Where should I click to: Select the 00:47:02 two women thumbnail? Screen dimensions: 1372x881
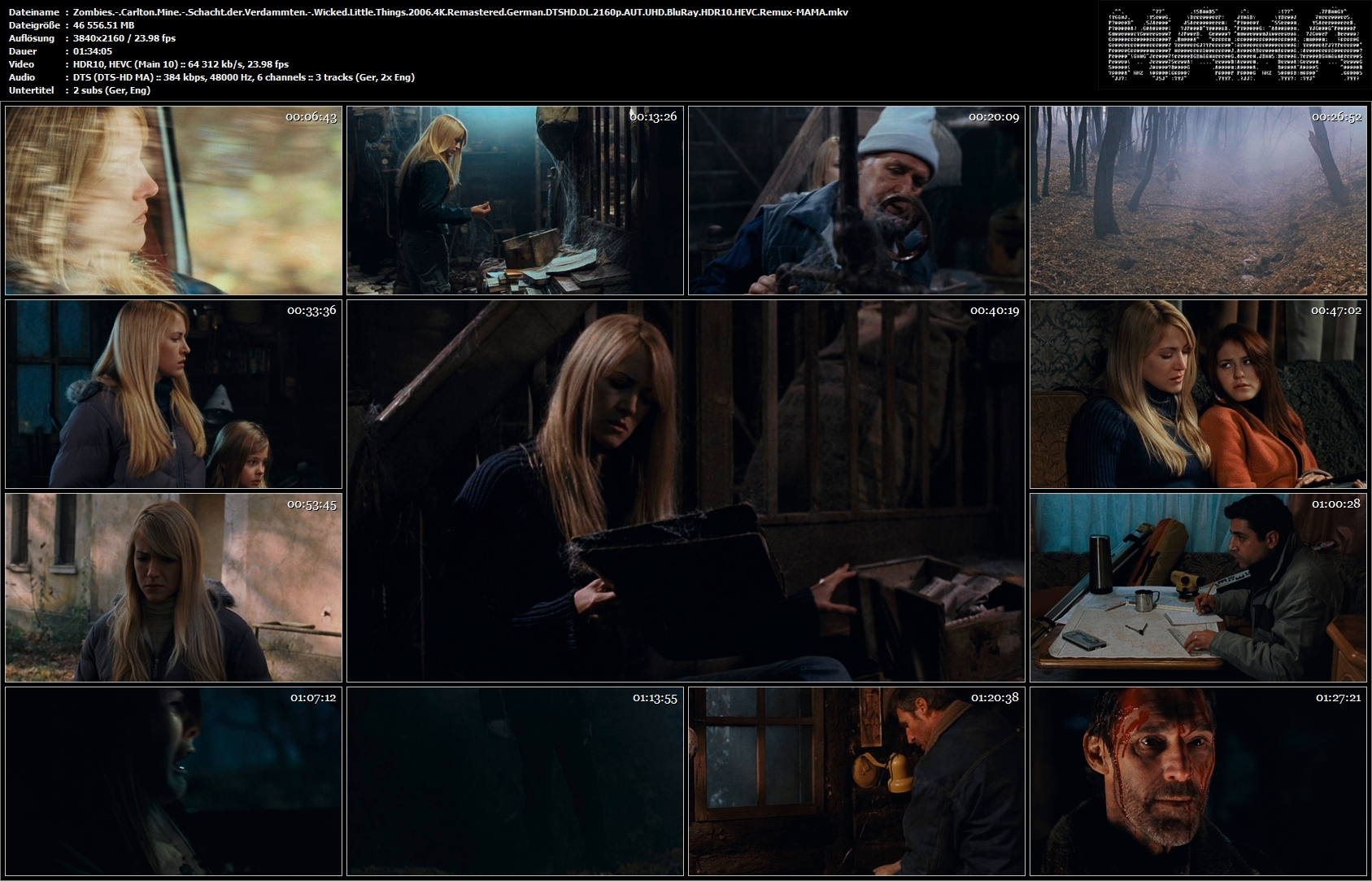[1198, 394]
